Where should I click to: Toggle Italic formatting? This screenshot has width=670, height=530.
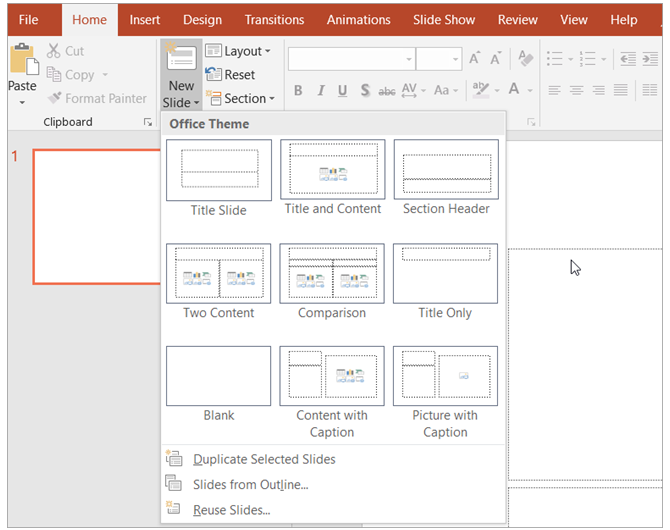click(320, 91)
